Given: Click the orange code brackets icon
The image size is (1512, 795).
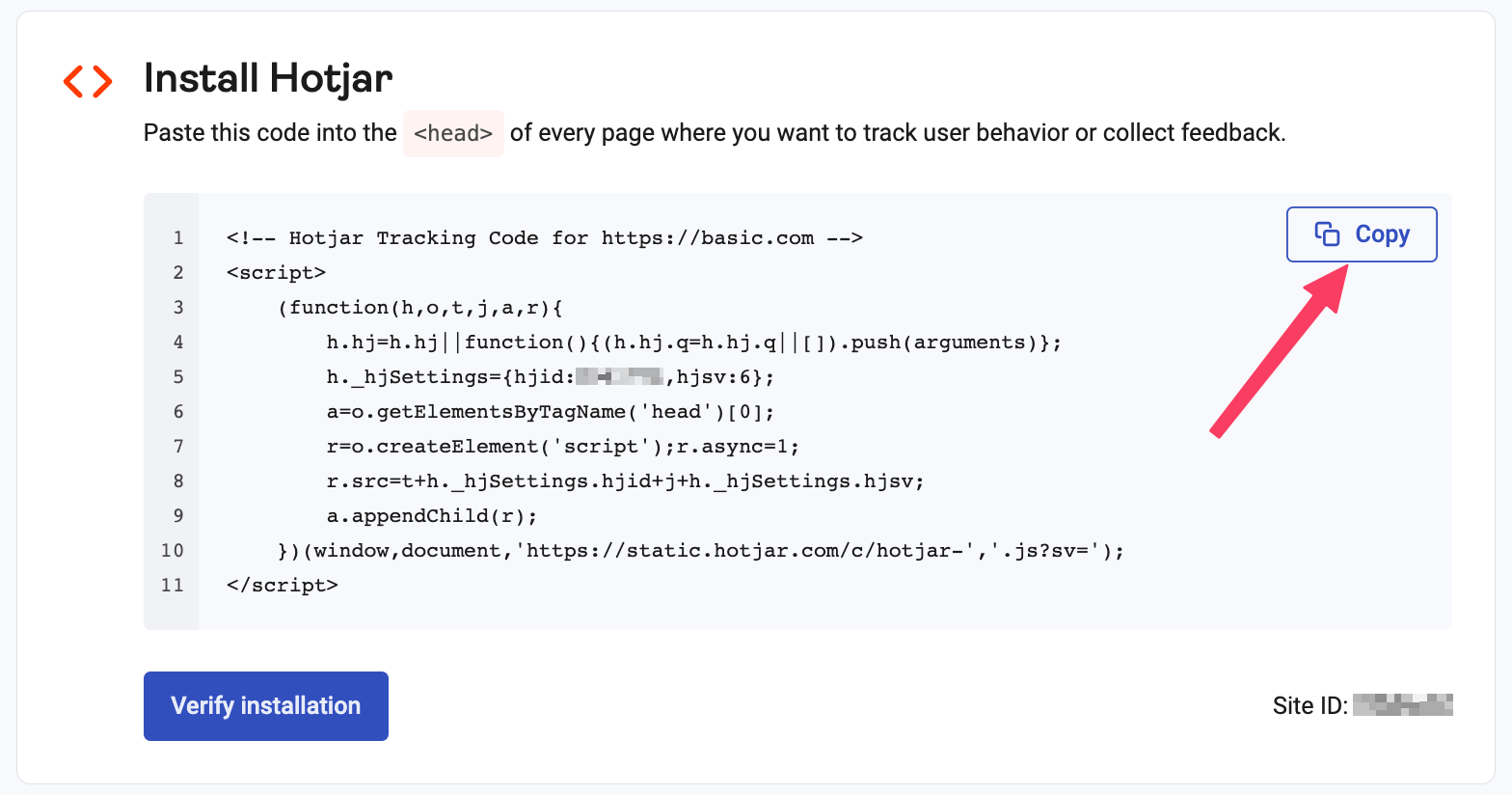Looking at the screenshot, I should point(88,81).
